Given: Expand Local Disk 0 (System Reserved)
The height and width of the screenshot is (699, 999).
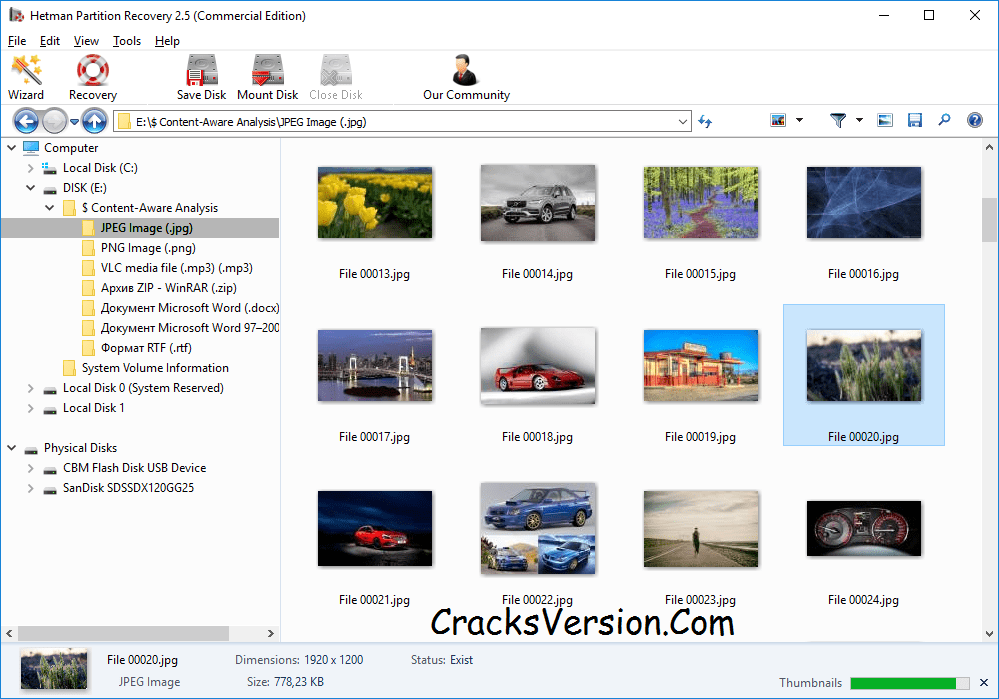Looking at the screenshot, I should [x=31, y=388].
